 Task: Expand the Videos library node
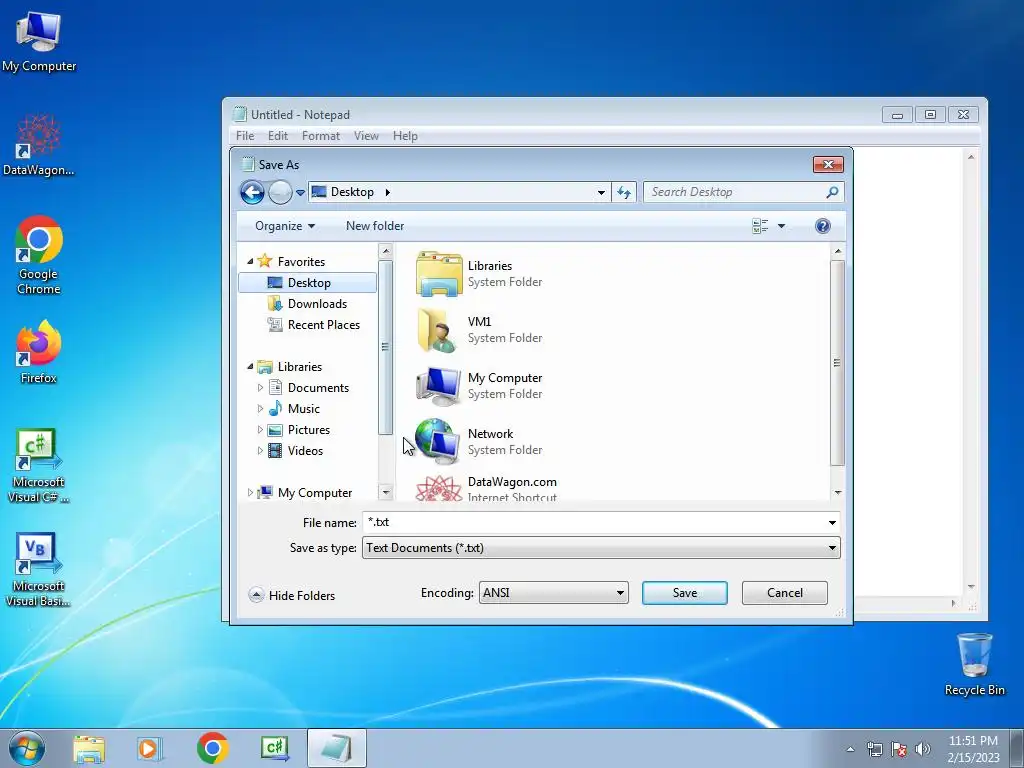pyautogui.click(x=260, y=451)
